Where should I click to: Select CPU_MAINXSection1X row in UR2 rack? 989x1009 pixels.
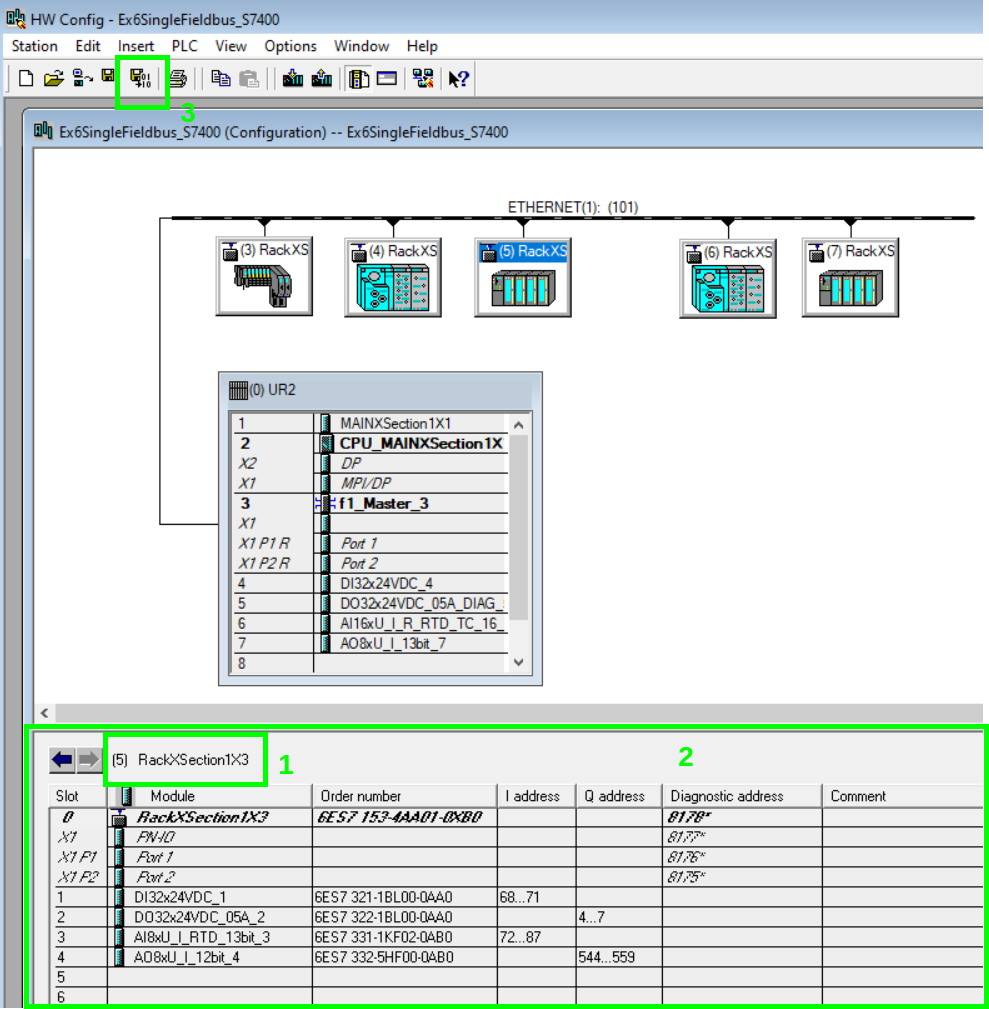[420, 443]
